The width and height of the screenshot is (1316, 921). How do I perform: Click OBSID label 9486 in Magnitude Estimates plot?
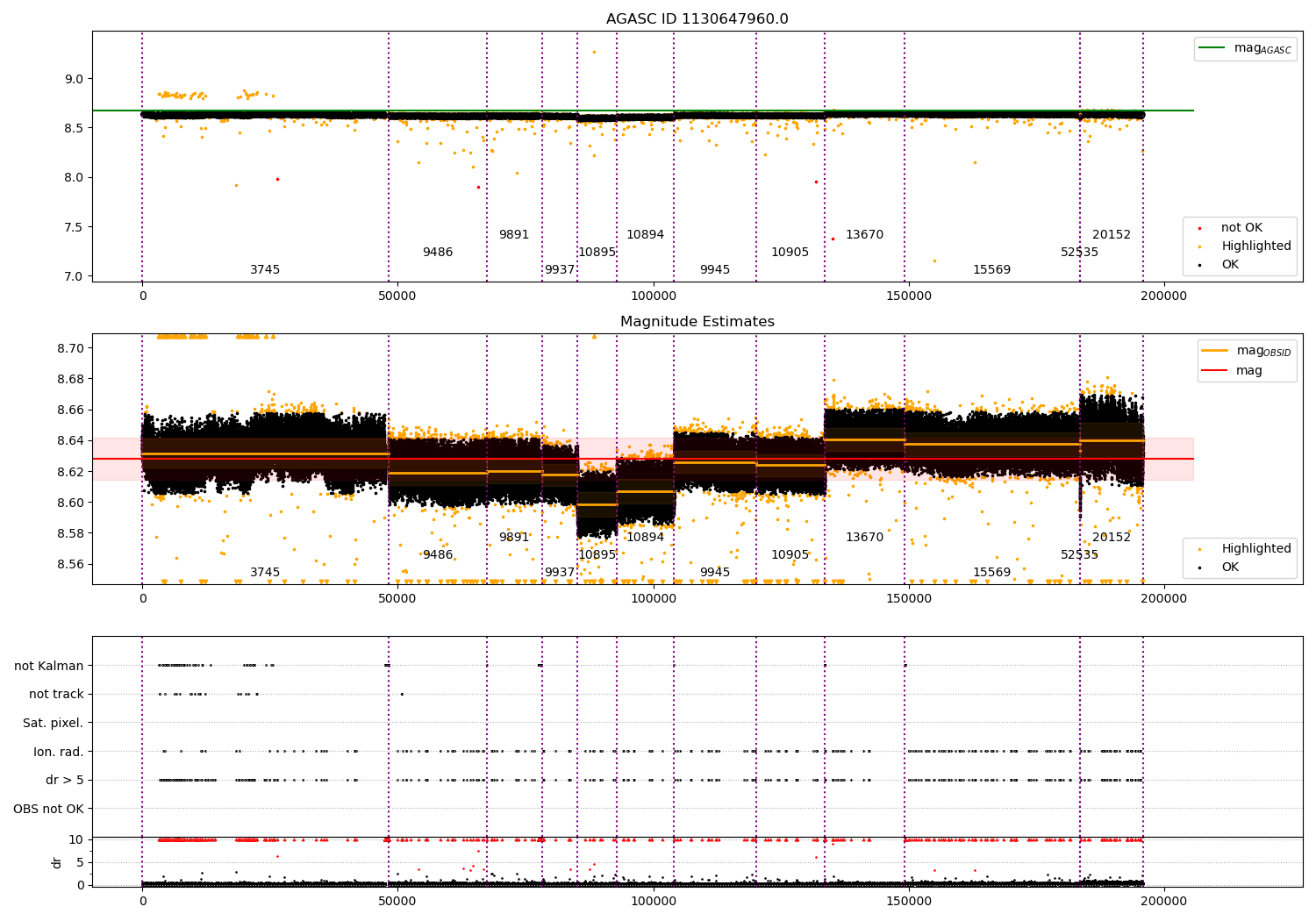point(438,555)
